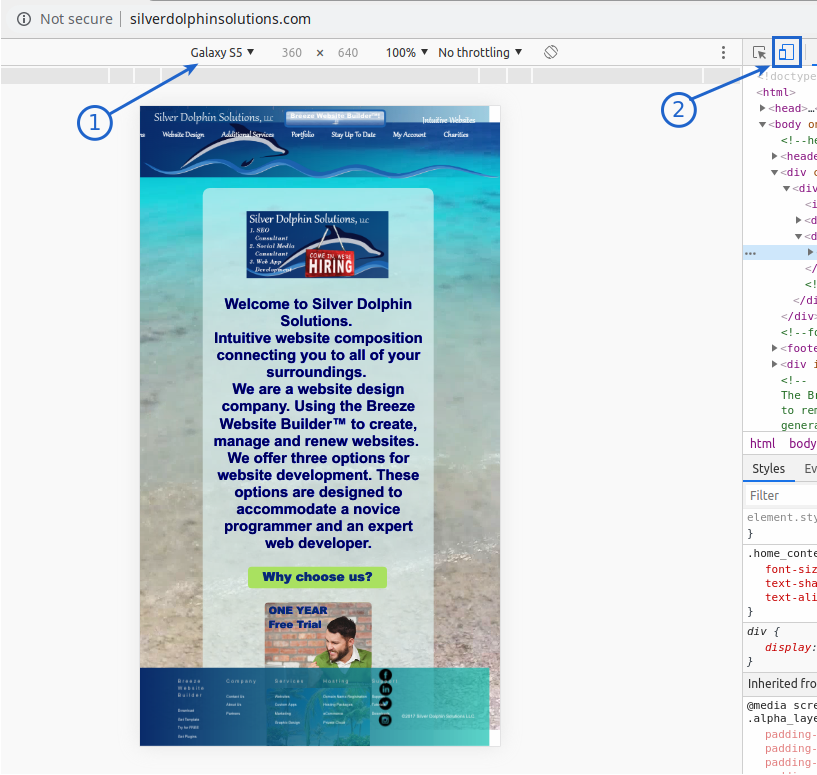Click the Silver Dolphin Solutions header logo
The height and width of the screenshot is (775, 817).
(x=214, y=117)
